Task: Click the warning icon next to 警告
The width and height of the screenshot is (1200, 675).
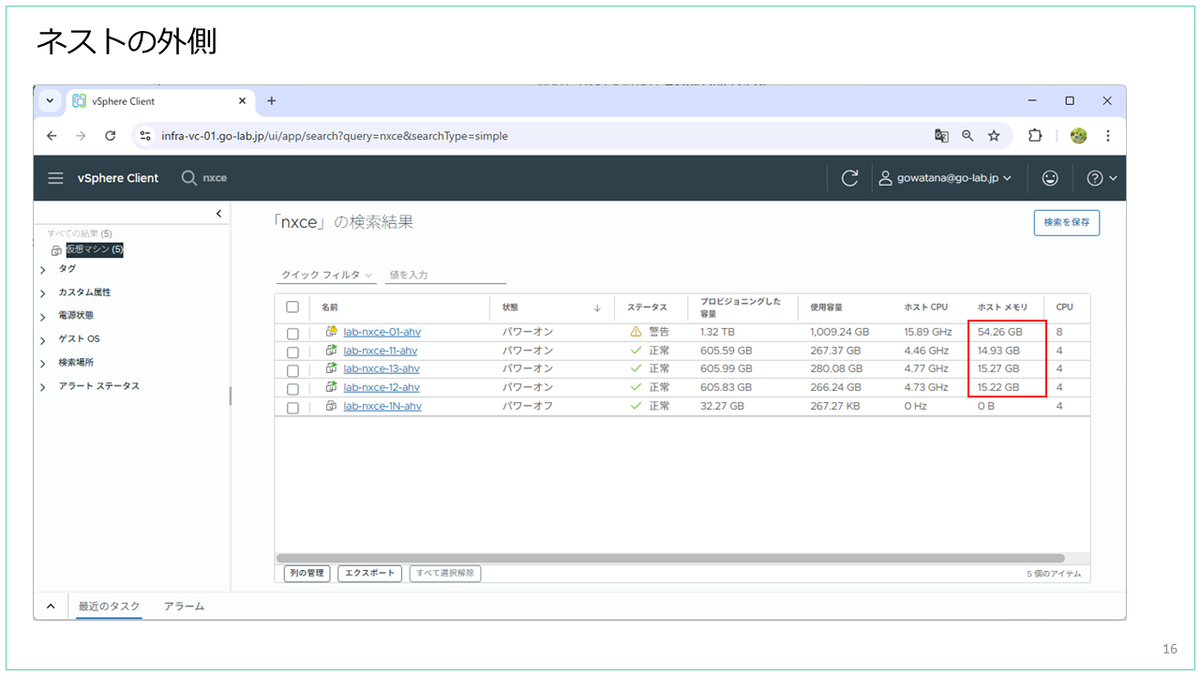Action: click(635, 331)
